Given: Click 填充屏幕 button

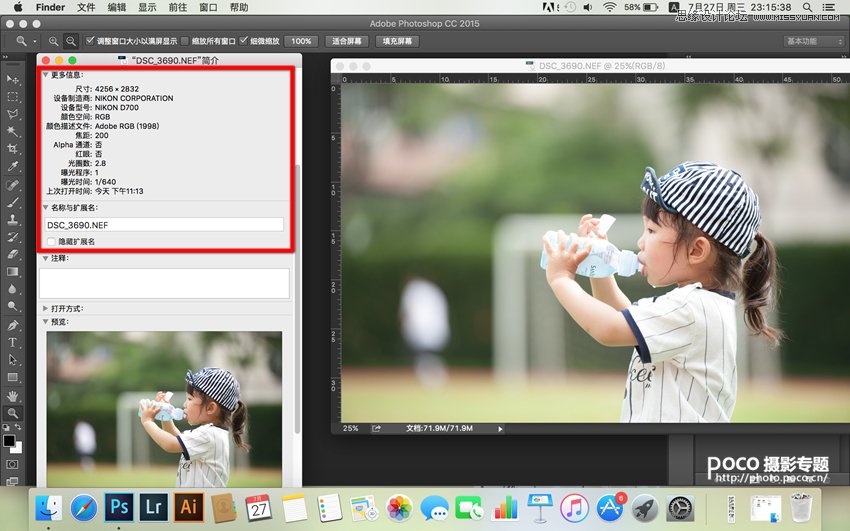Looking at the screenshot, I should [397, 41].
